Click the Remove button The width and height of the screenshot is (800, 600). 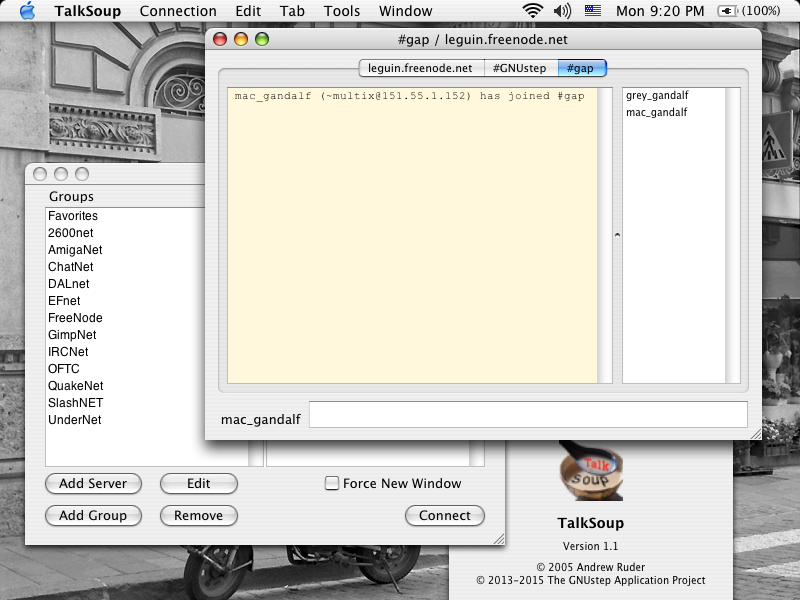[x=198, y=515]
